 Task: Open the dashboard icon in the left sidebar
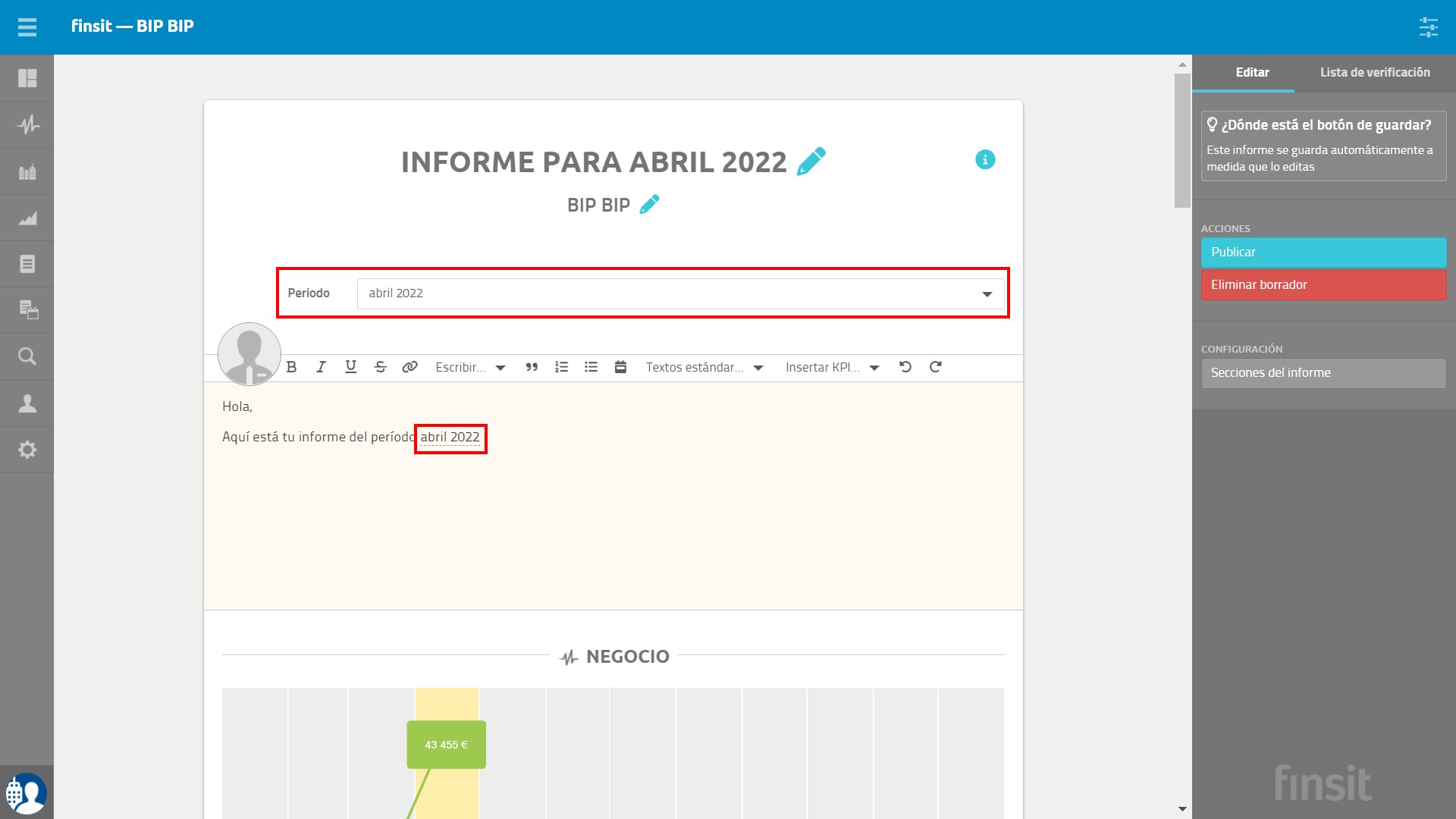point(27,78)
